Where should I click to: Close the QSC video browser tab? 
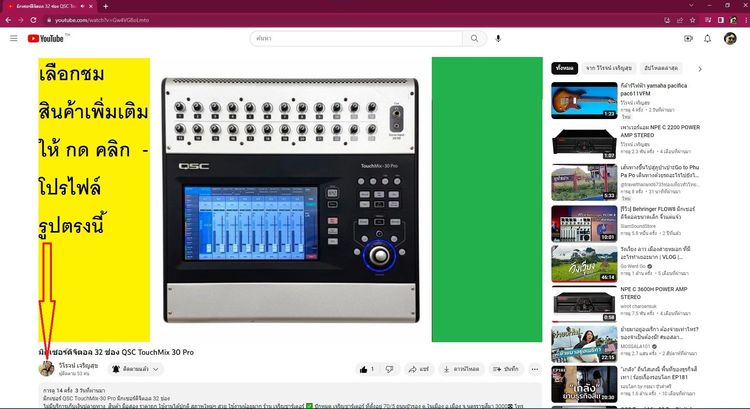point(91,6)
